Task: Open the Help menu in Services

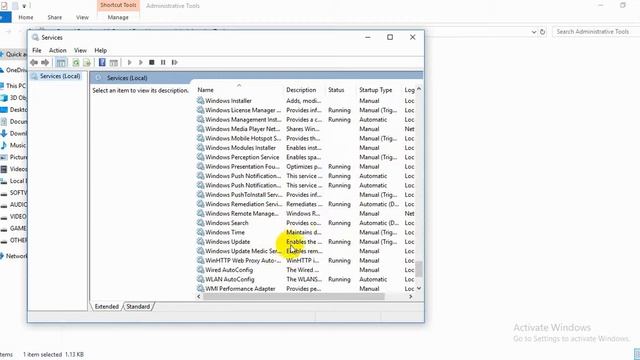Action: pos(100,50)
